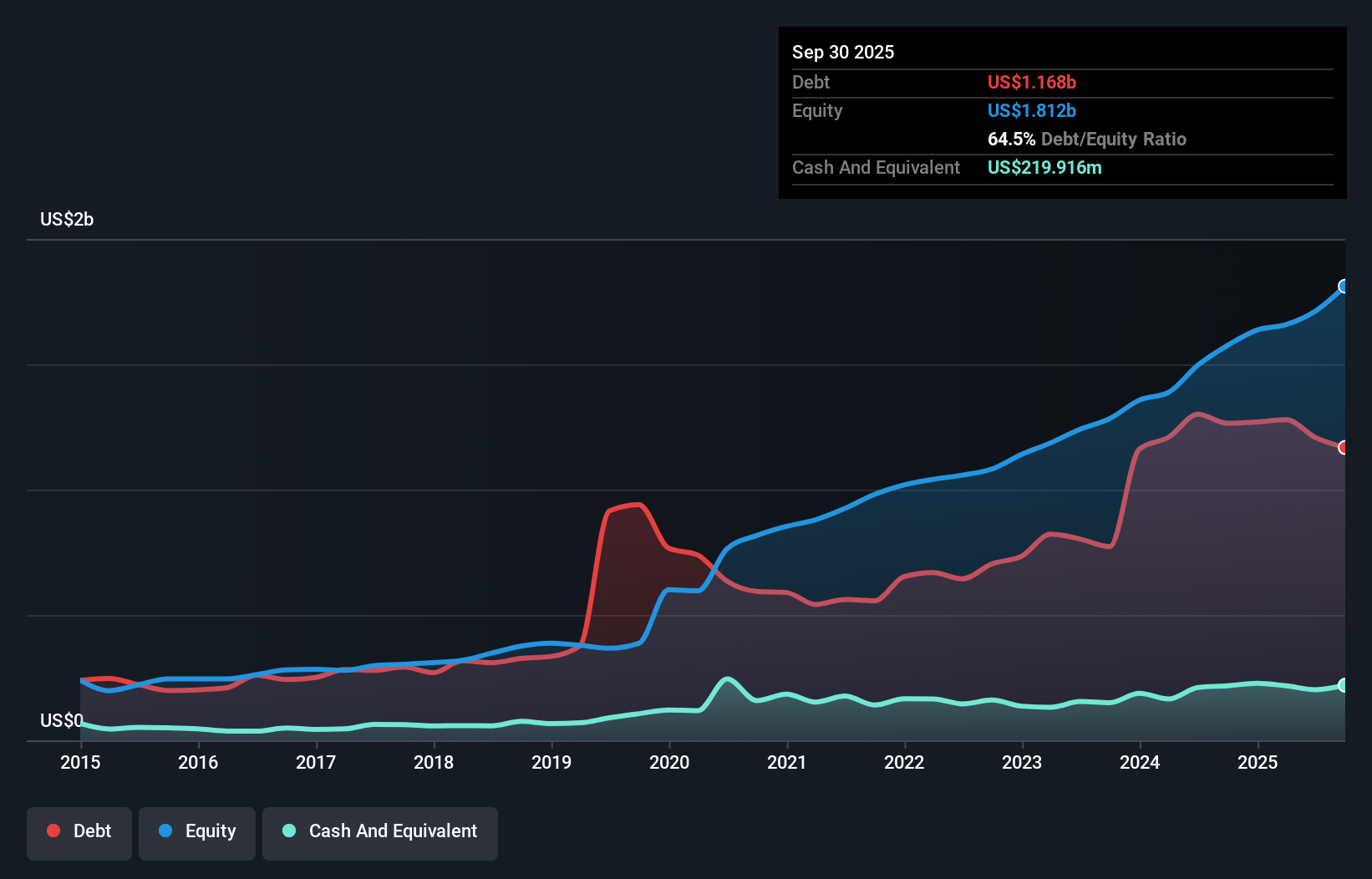The width and height of the screenshot is (1372, 879).
Task: Click the 2016 x-axis label
Action: pyautogui.click(x=198, y=762)
